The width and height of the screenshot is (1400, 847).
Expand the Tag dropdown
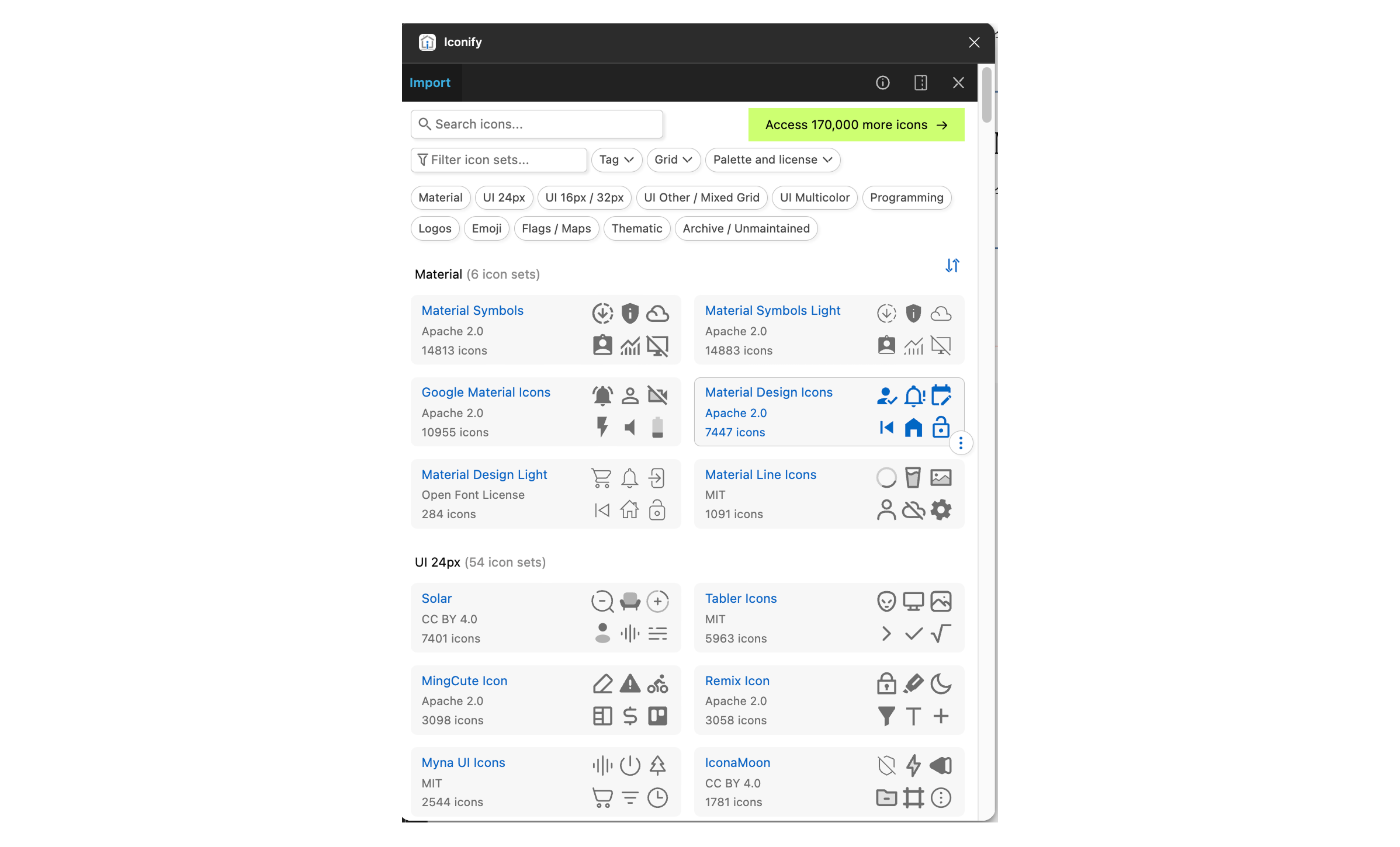[x=616, y=160]
